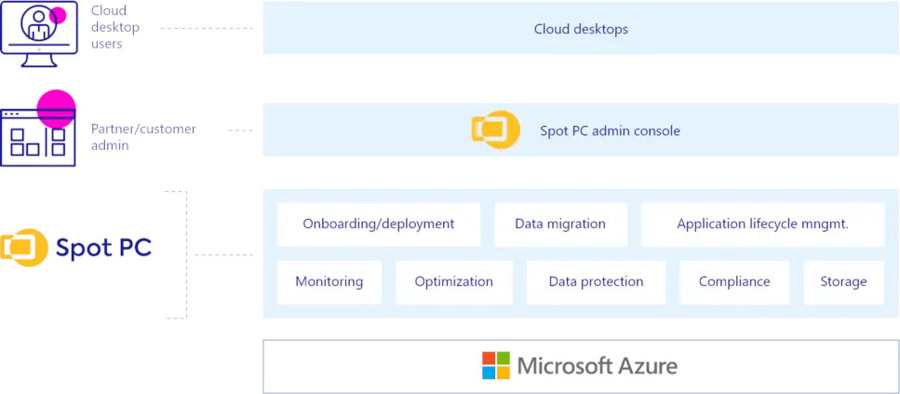Pick the Optimization box
The height and width of the screenshot is (394, 900).
(453, 282)
